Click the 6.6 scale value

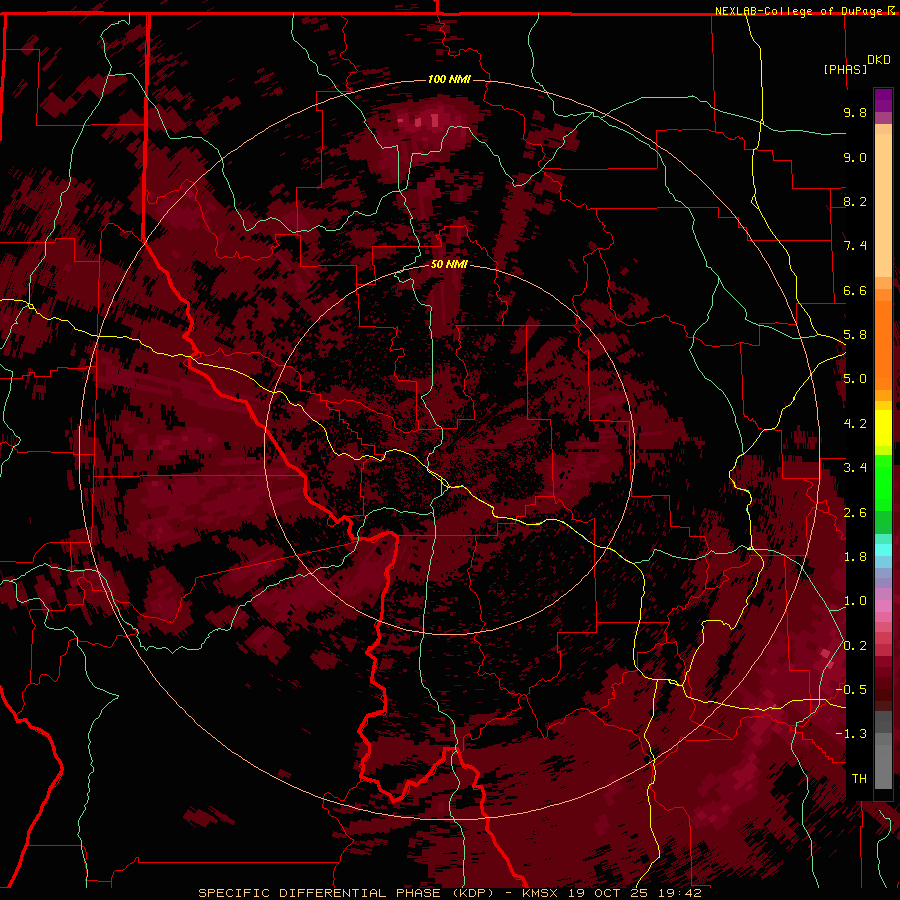(x=855, y=290)
